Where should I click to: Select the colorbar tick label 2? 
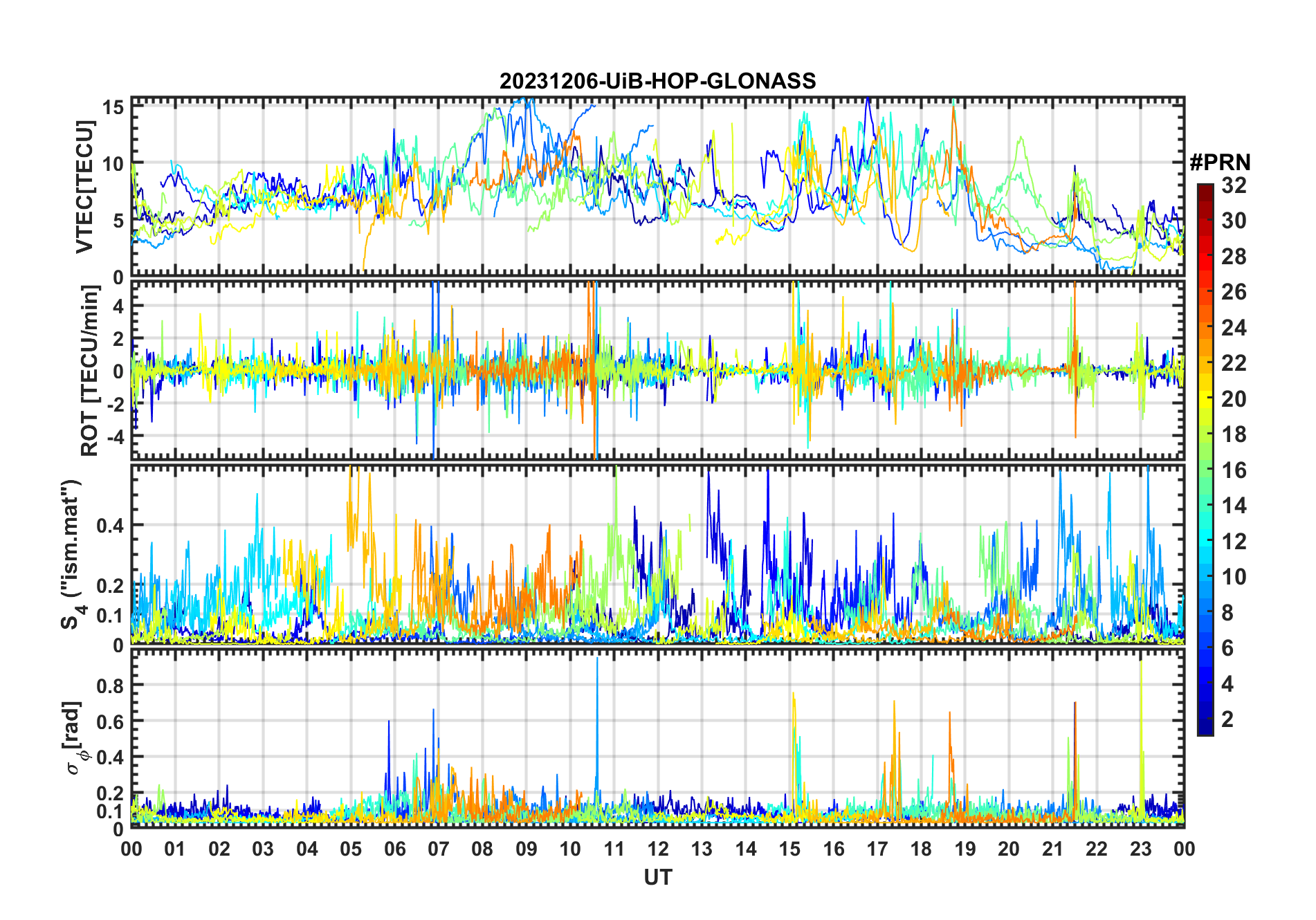coord(1227,719)
